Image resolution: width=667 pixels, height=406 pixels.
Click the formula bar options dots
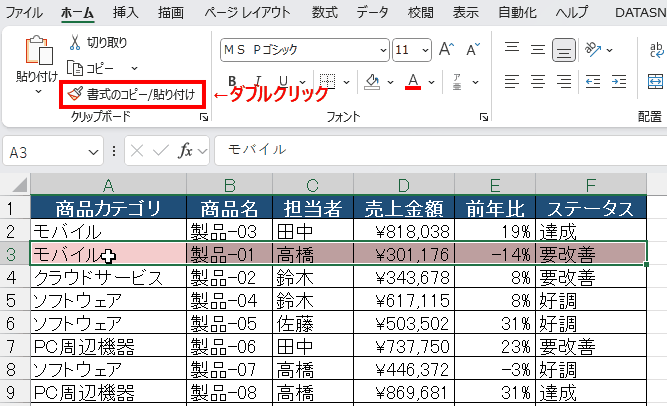tap(114, 151)
